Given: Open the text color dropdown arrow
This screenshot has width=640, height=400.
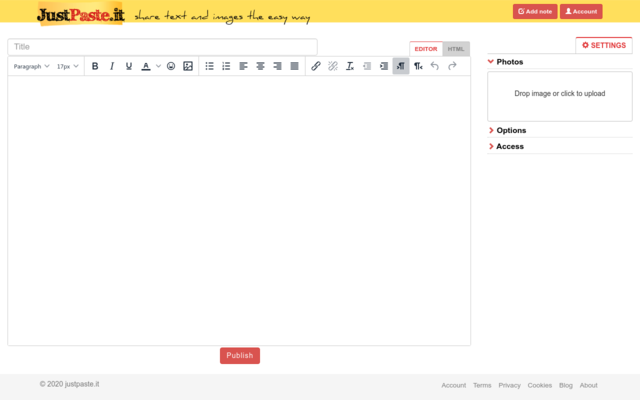Looking at the screenshot, I should pos(158,66).
